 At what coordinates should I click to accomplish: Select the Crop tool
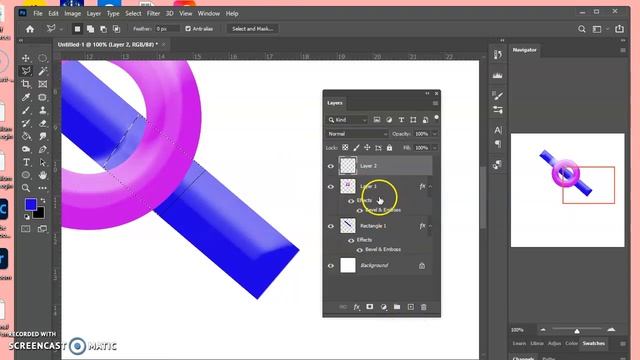click(x=26, y=84)
